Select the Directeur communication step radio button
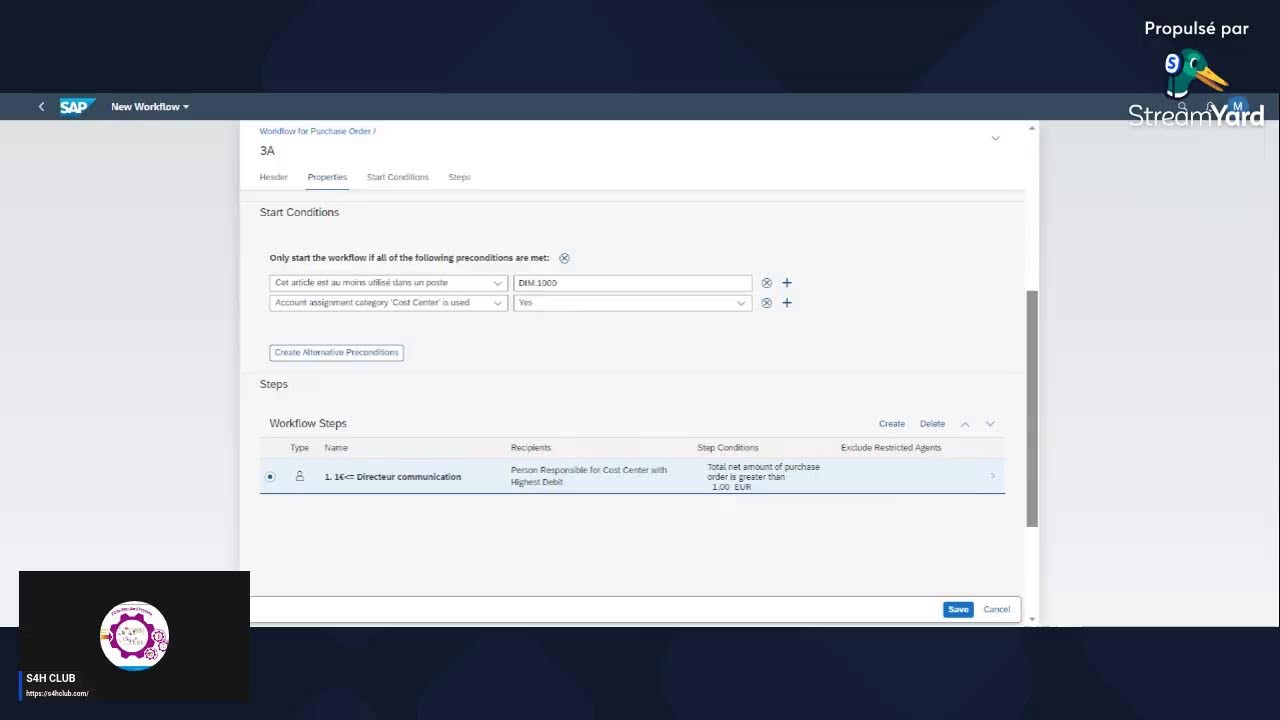This screenshot has height=720, width=1280. 270,477
